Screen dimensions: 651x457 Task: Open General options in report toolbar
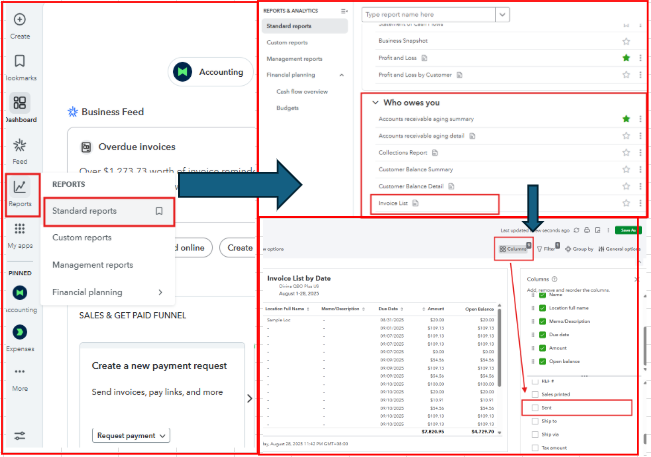[619, 249]
